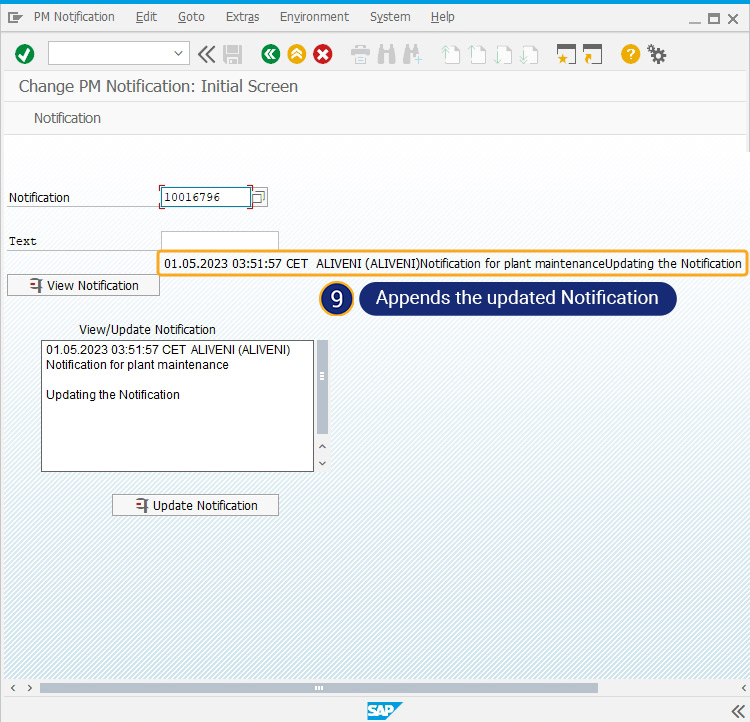Viewport: 750px width, 722px height.
Task: Click the yellow Exit icon
Action: click(297, 54)
